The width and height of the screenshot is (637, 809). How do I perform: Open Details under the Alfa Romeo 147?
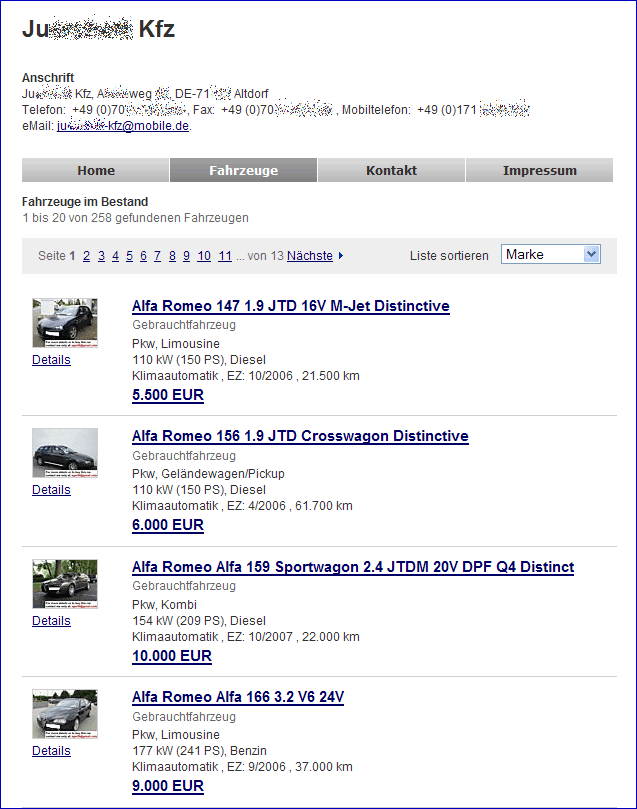click(x=51, y=360)
